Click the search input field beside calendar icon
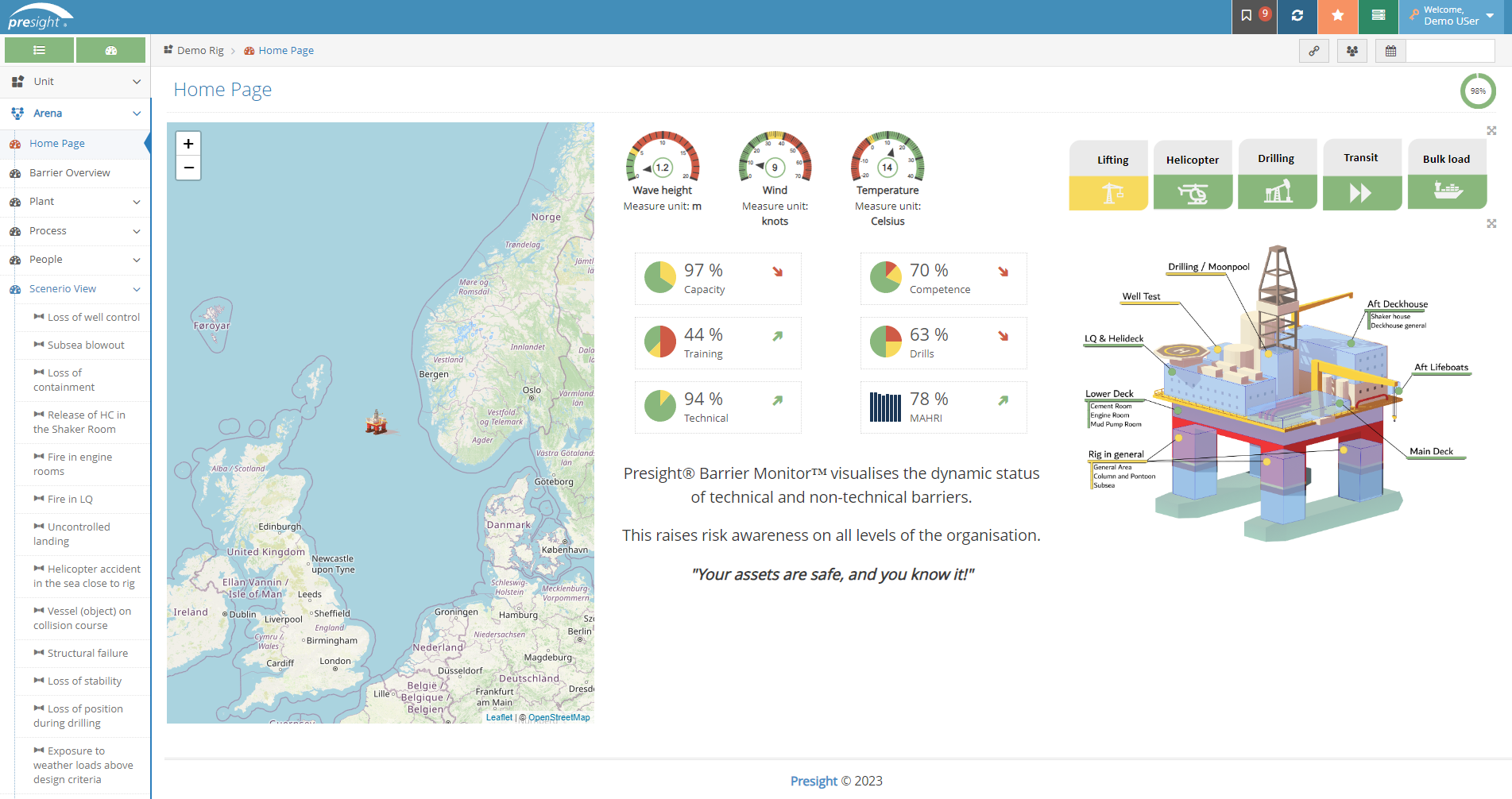The image size is (1512, 799). [x=1448, y=50]
